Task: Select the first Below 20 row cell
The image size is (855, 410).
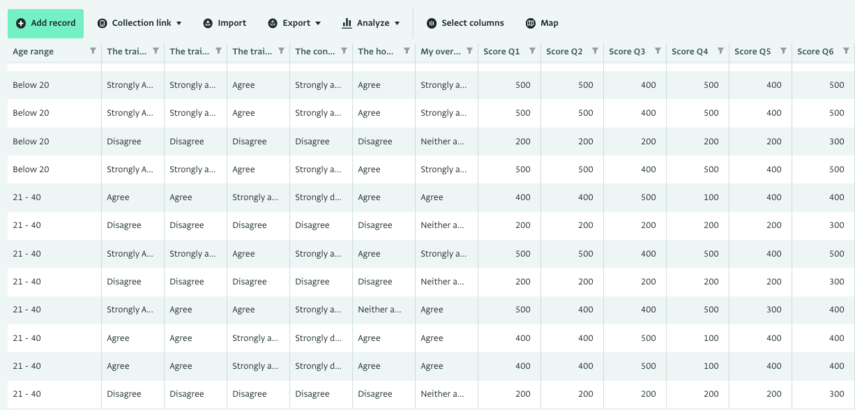Action: (x=55, y=85)
